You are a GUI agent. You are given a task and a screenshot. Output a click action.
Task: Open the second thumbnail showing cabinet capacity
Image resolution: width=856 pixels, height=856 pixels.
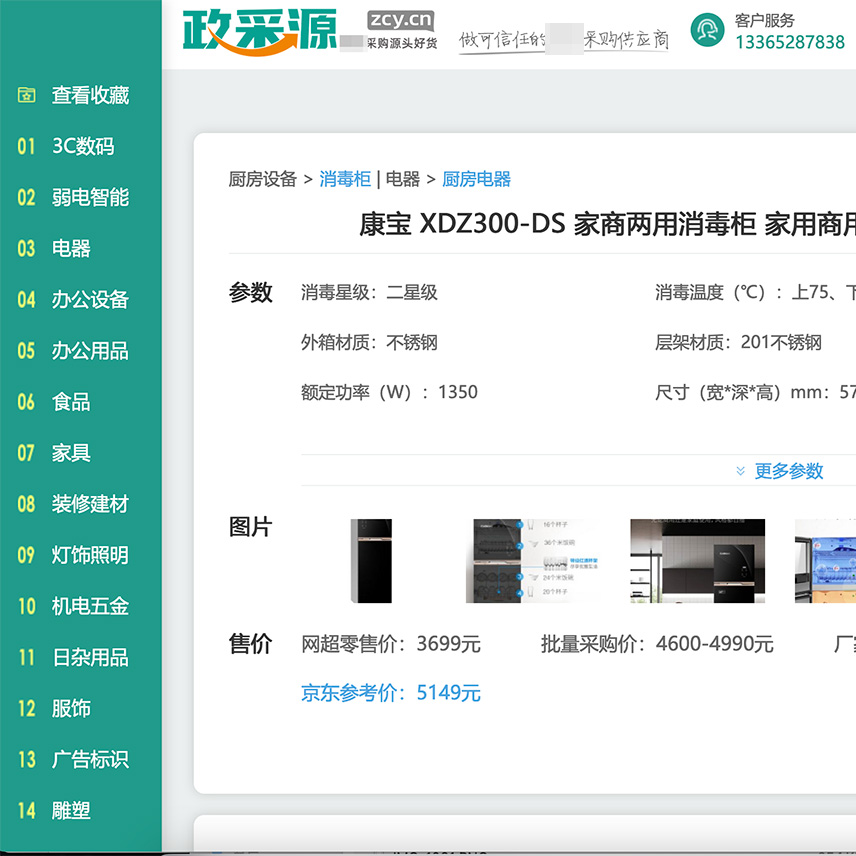(532, 561)
